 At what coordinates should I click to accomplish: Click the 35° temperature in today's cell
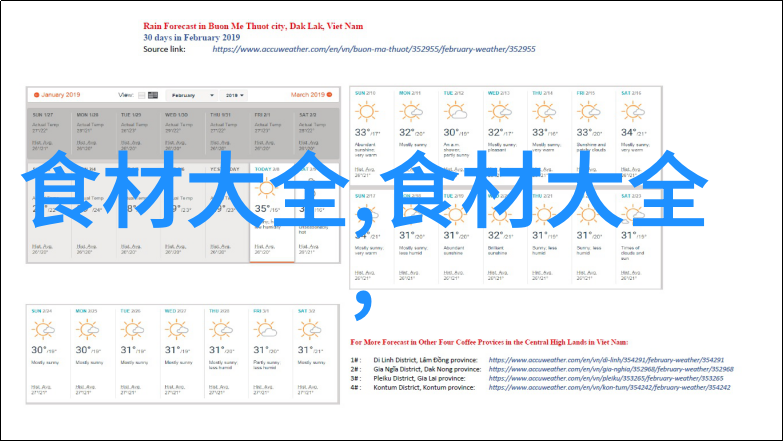pos(262,208)
